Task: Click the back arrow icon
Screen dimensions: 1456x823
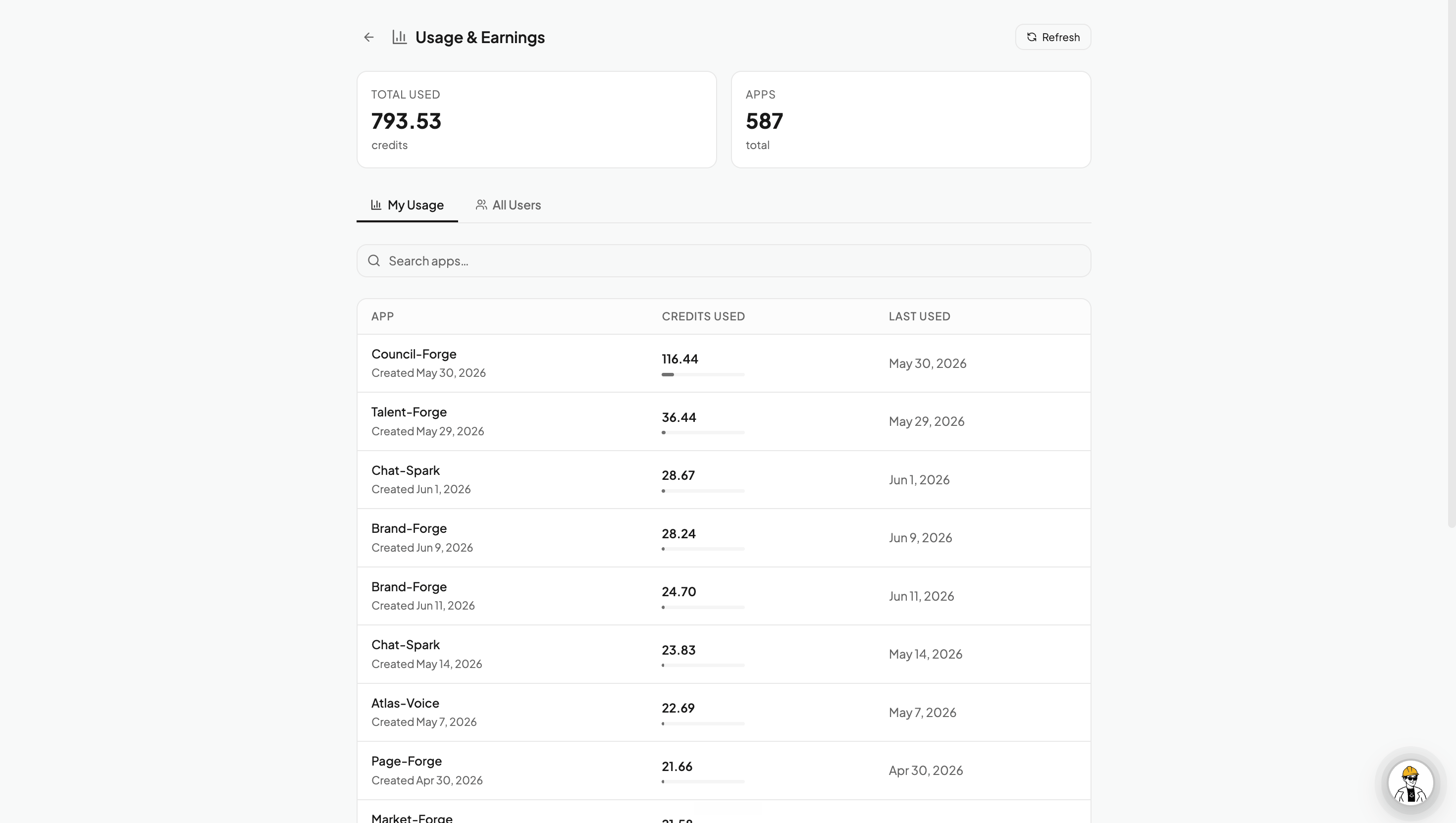Action: 368,37
